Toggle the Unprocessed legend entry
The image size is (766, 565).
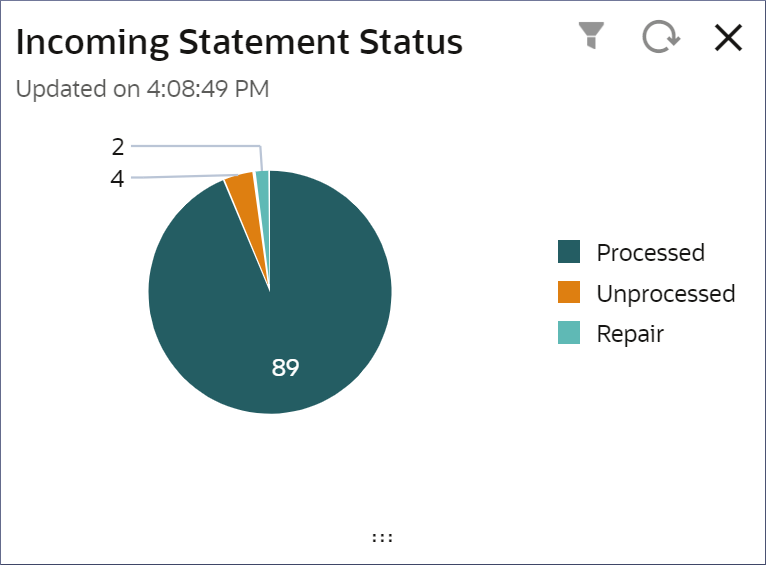[646, 293]
